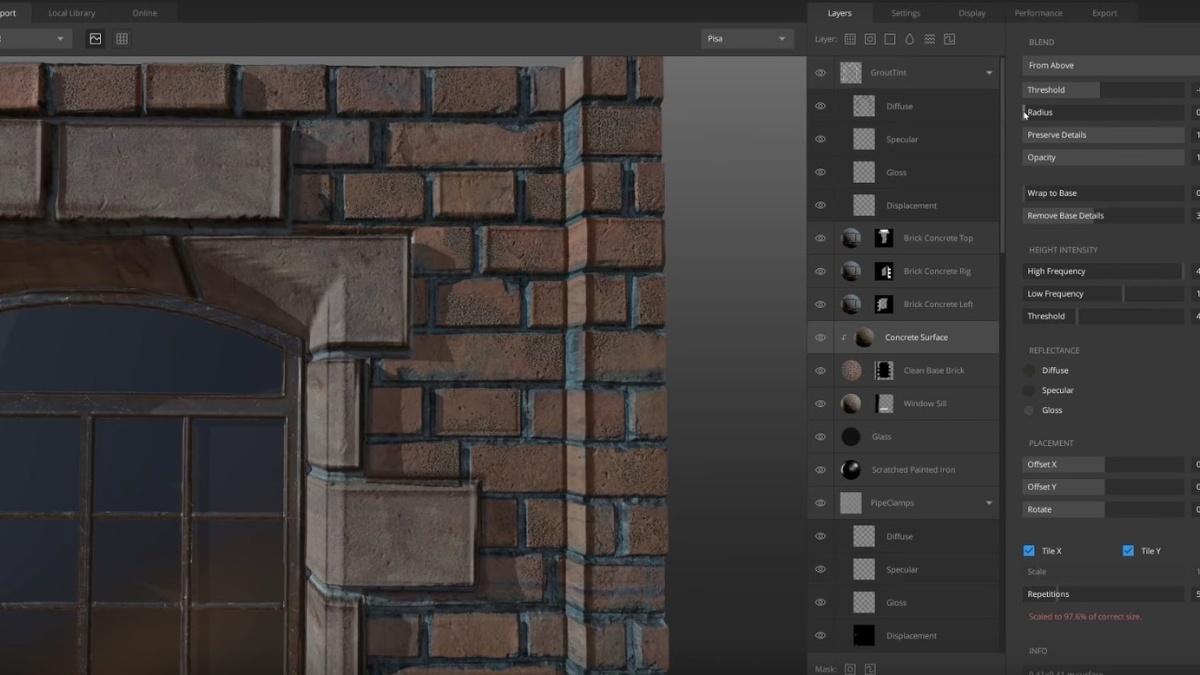Open the Display tab

(x=972, y=13)
